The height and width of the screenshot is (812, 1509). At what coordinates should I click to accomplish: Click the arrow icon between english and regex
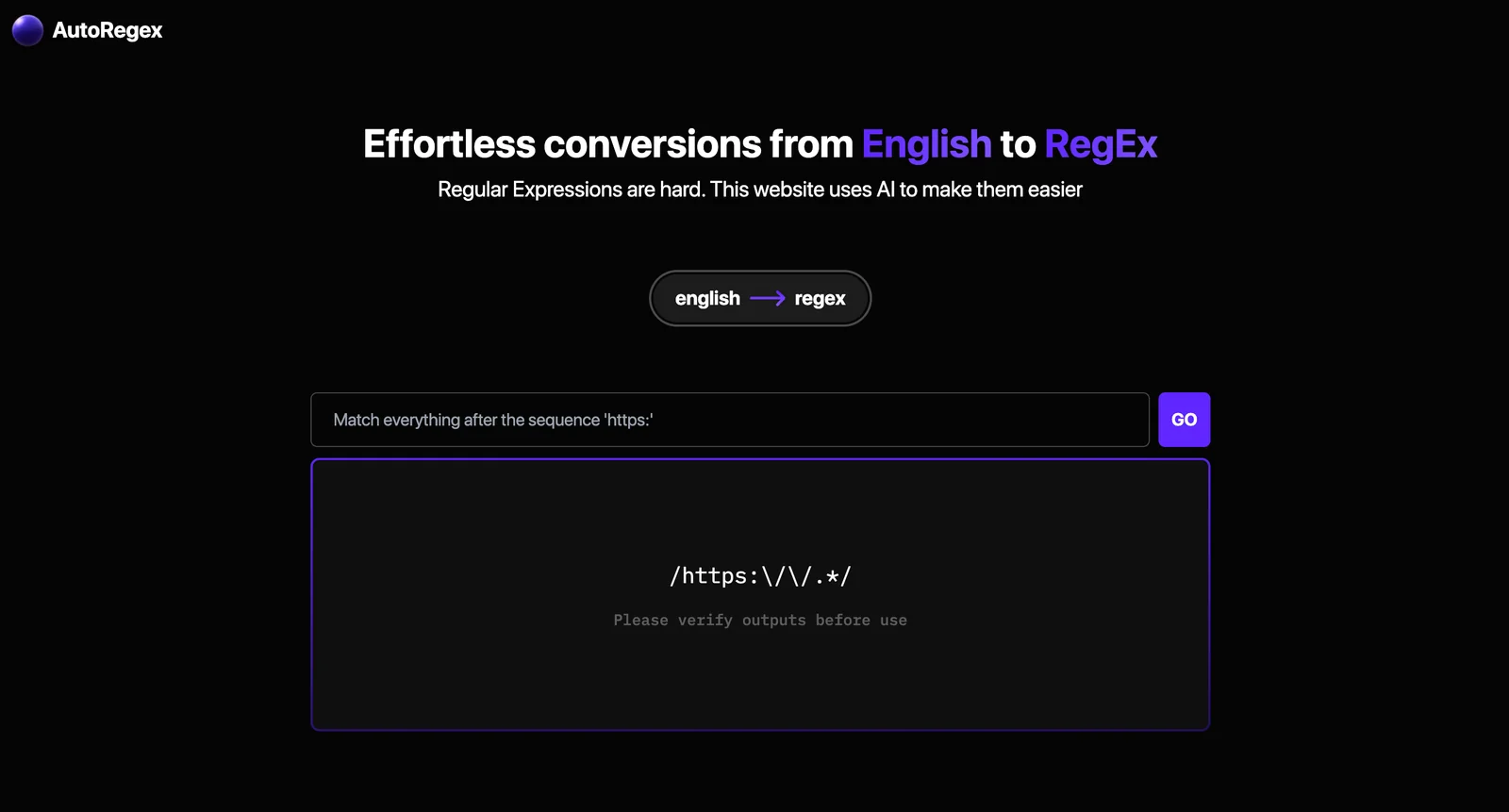[767, 299]
